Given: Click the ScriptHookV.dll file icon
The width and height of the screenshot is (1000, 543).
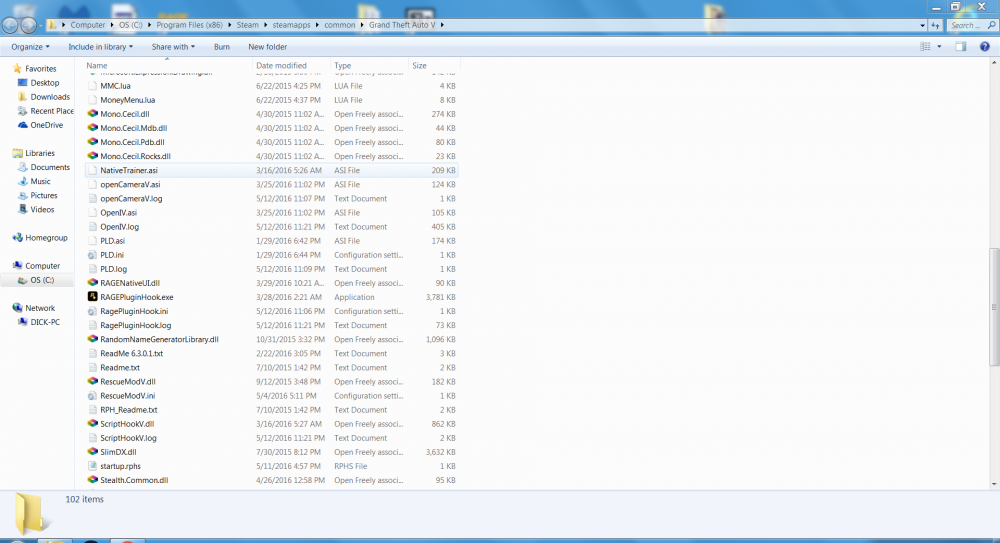Looking at the screenshot, I should 92,424.
